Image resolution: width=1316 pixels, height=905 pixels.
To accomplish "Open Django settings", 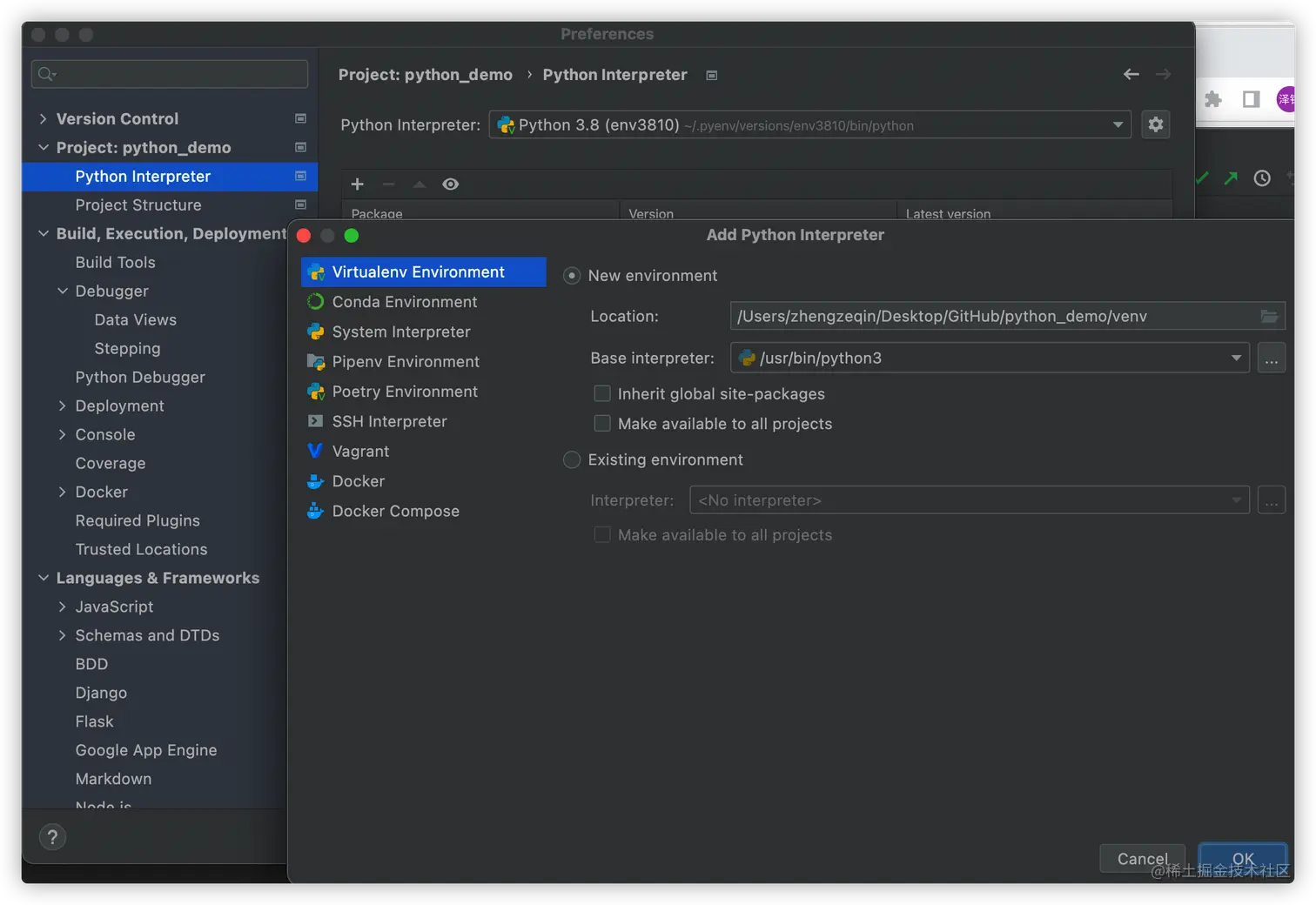I will [x=101, y=693].
